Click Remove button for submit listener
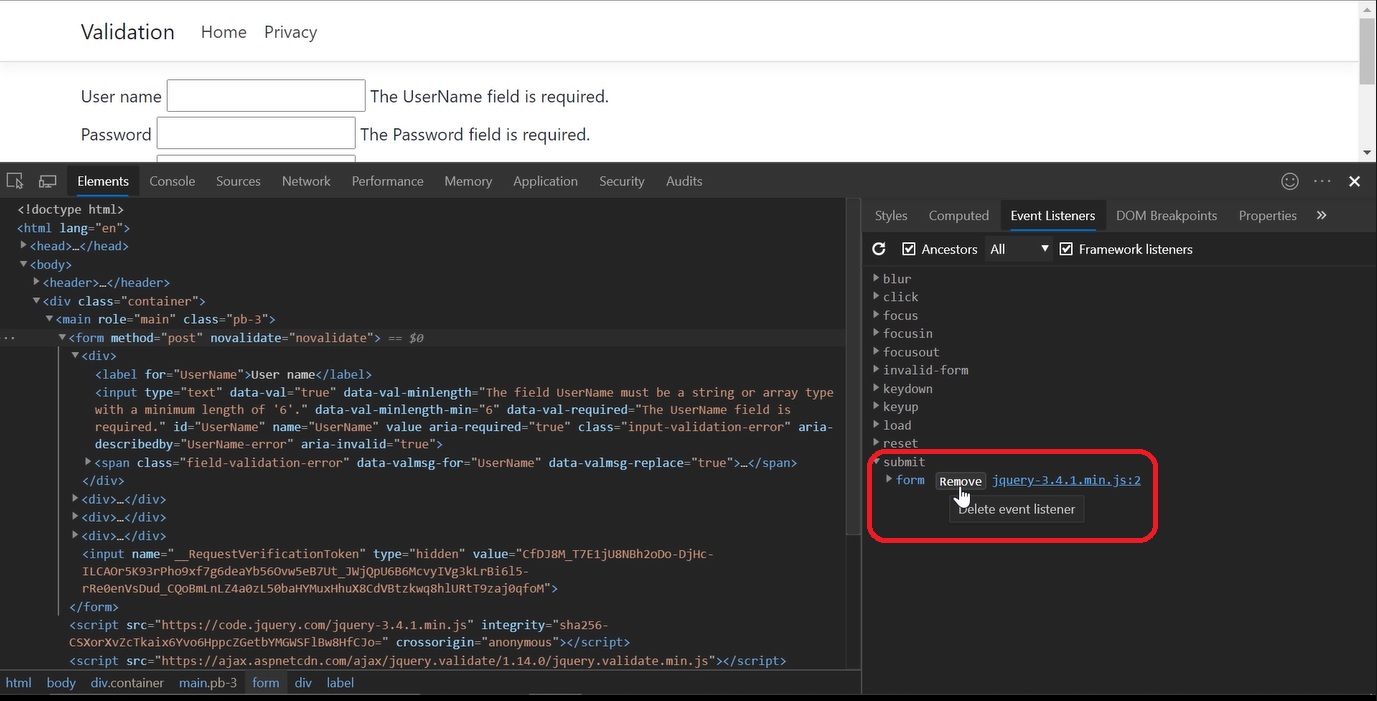 pos(960,481)
